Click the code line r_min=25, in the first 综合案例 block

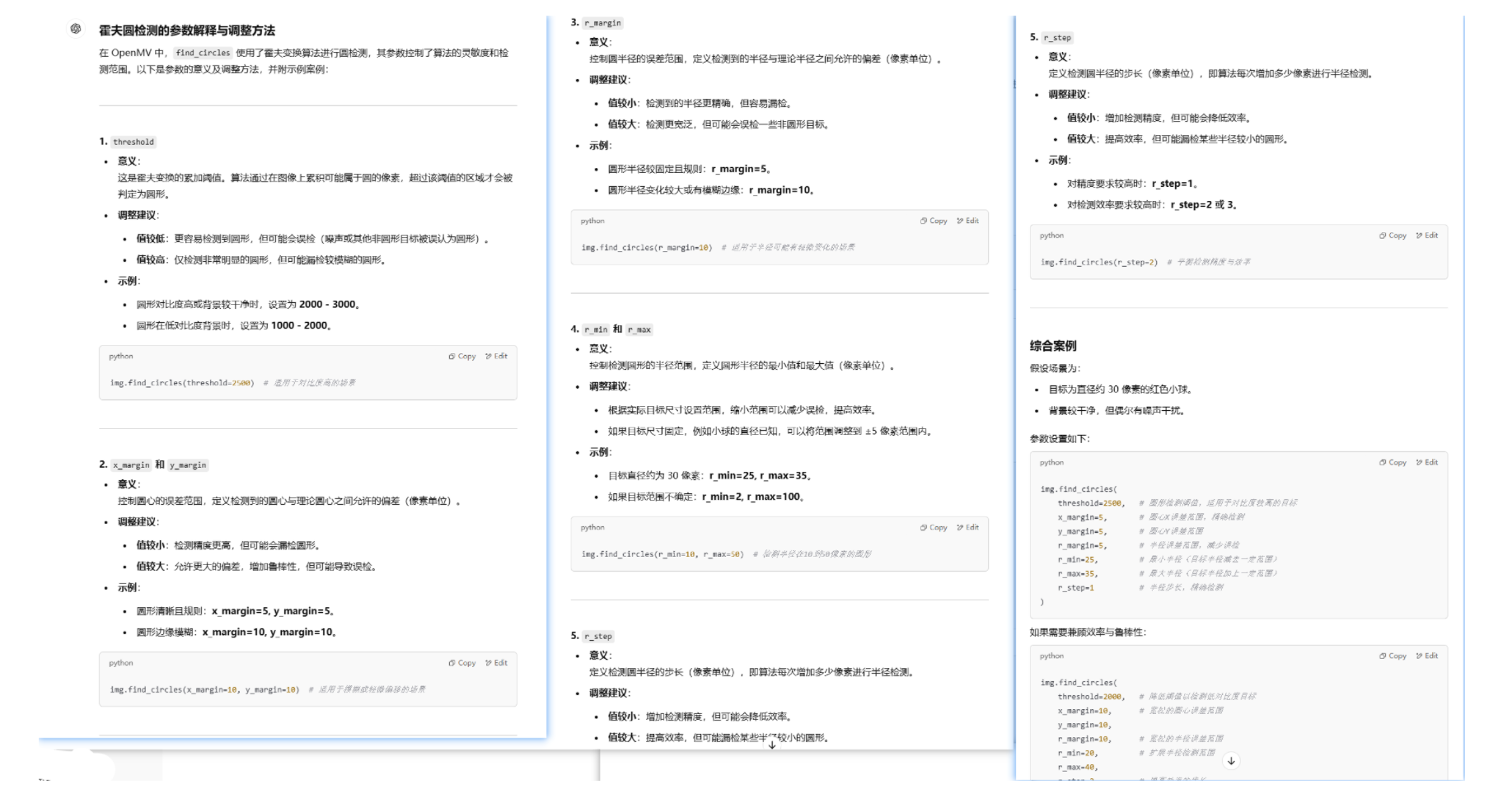[x=1078, y=560]
